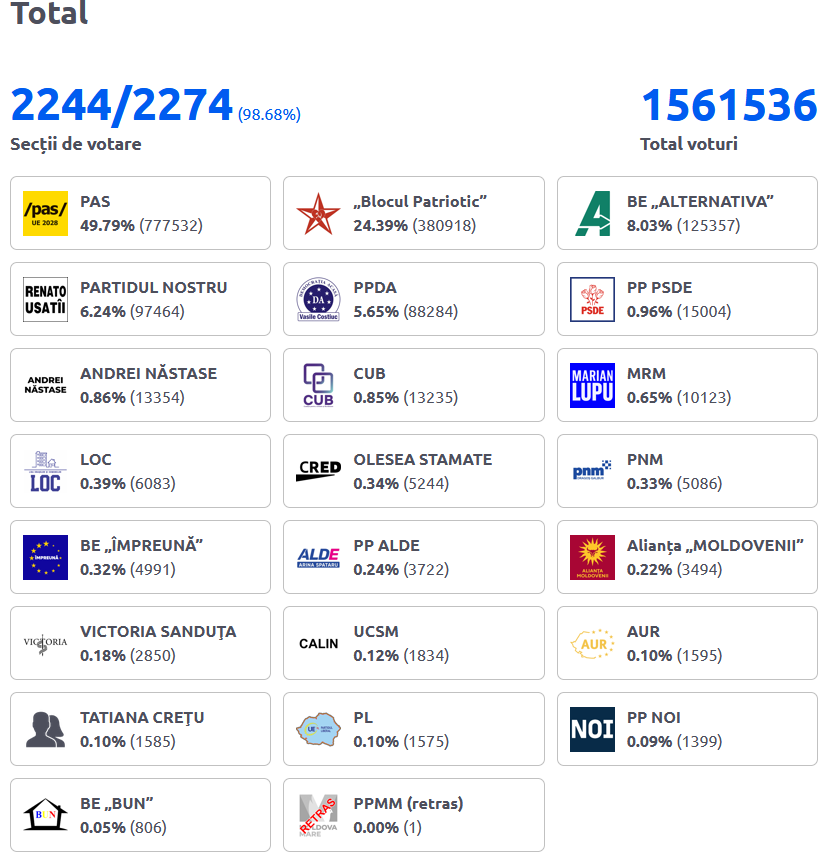Click the PL map logo
Image resolution: width=822 pixels, height=866 pixels.
click(x=318, y=730)
